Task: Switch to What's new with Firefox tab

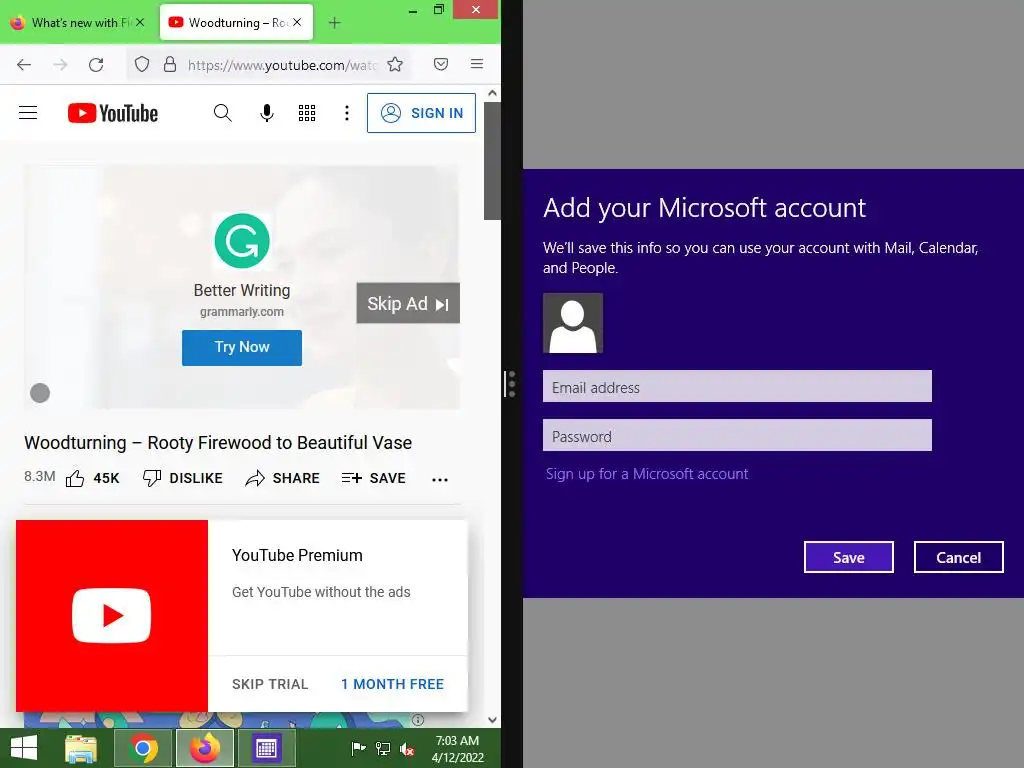Action: pyautogui.click(x=77, y=22)
